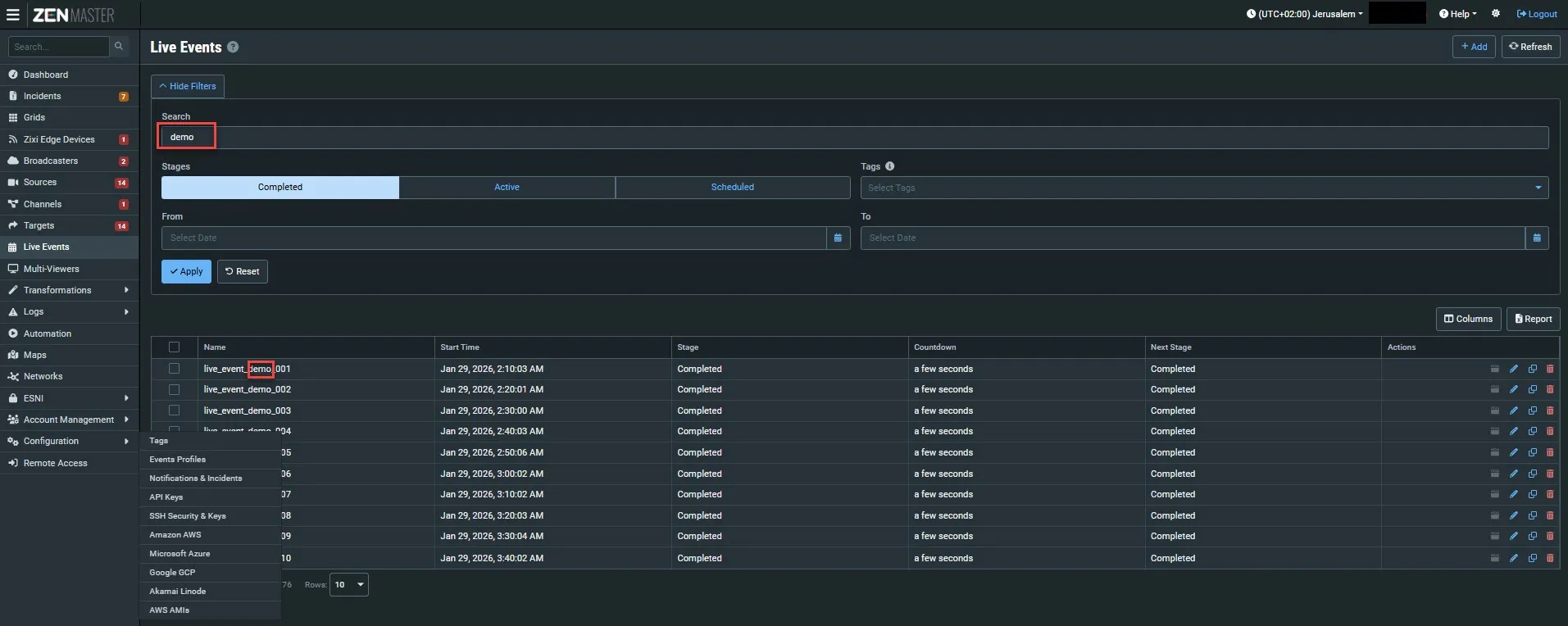Click the clapperboard icon for the 3:20:03 AM event
This screenshot has height=626, width=1568.
[x=1494, y=515]
